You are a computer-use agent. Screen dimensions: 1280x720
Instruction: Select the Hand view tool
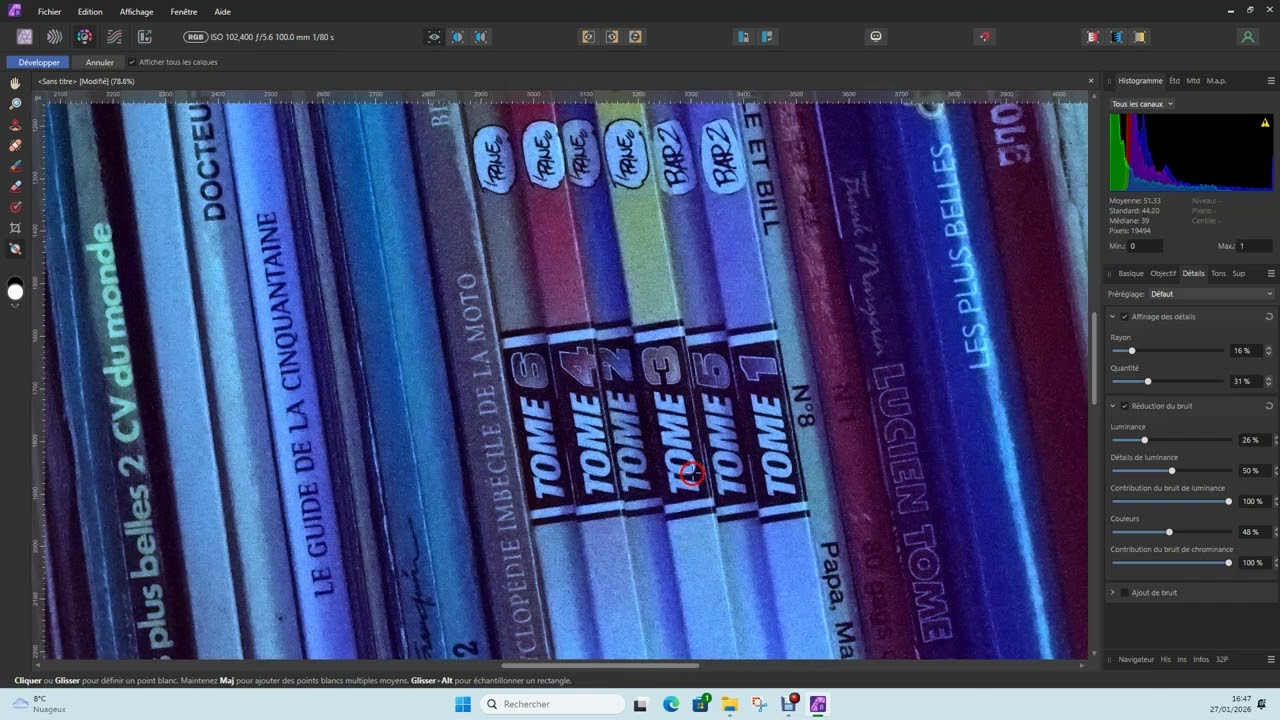tap(15, 83)
